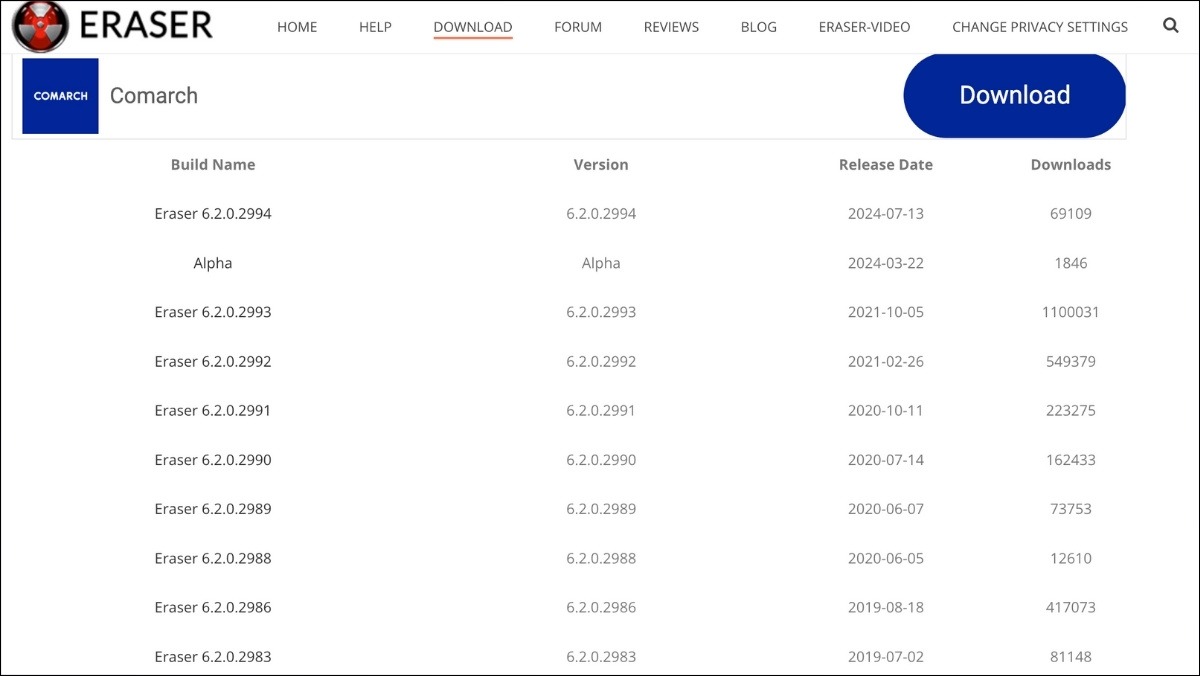This screenshot has height=676, width=1200.
Task: Download build Eraser 6.2.0.2988
Action: click(213, 558)
